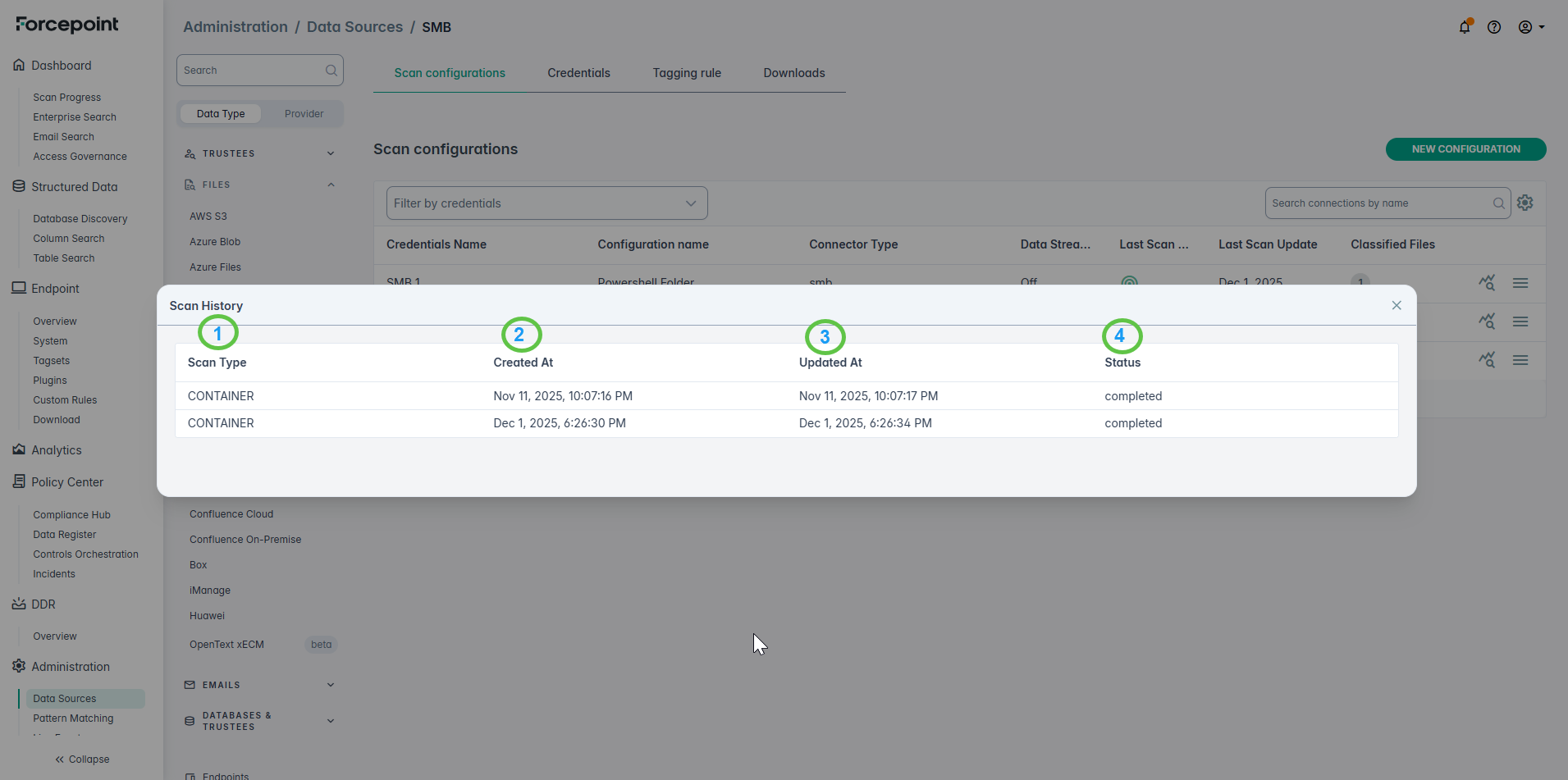Switch to the Credentials tab

(x=578, y=73)
